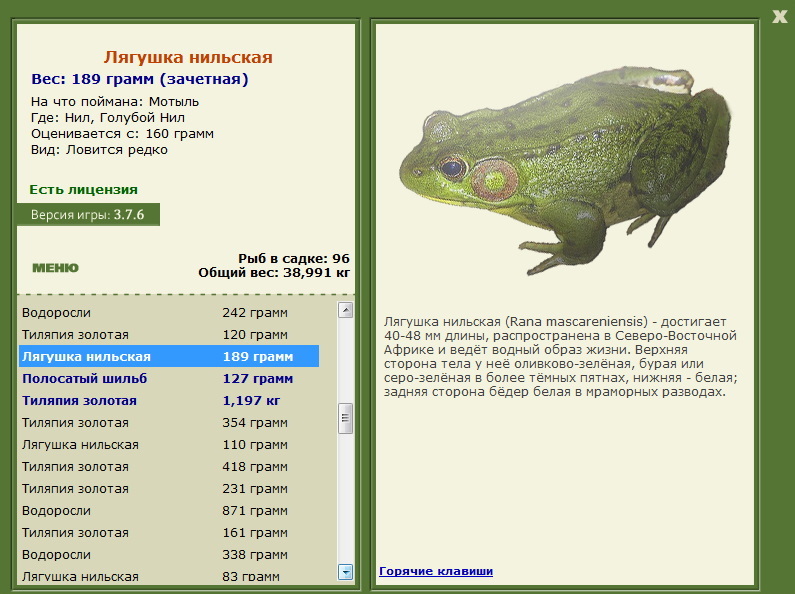Select Водоросли 242 грамм entry
Screen dimensions: 795x594
(169, 313)
